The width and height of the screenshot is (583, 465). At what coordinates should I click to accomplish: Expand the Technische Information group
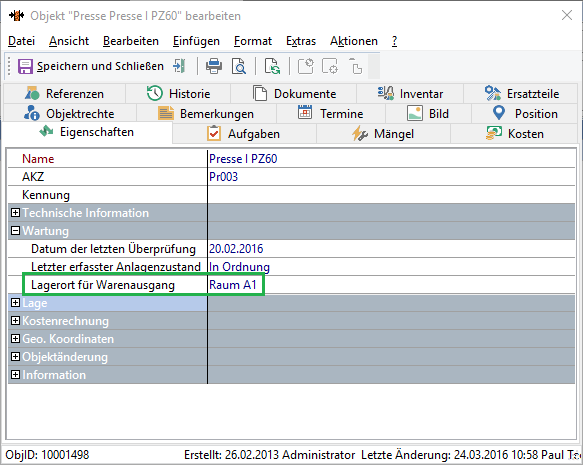tap(15, 213)
